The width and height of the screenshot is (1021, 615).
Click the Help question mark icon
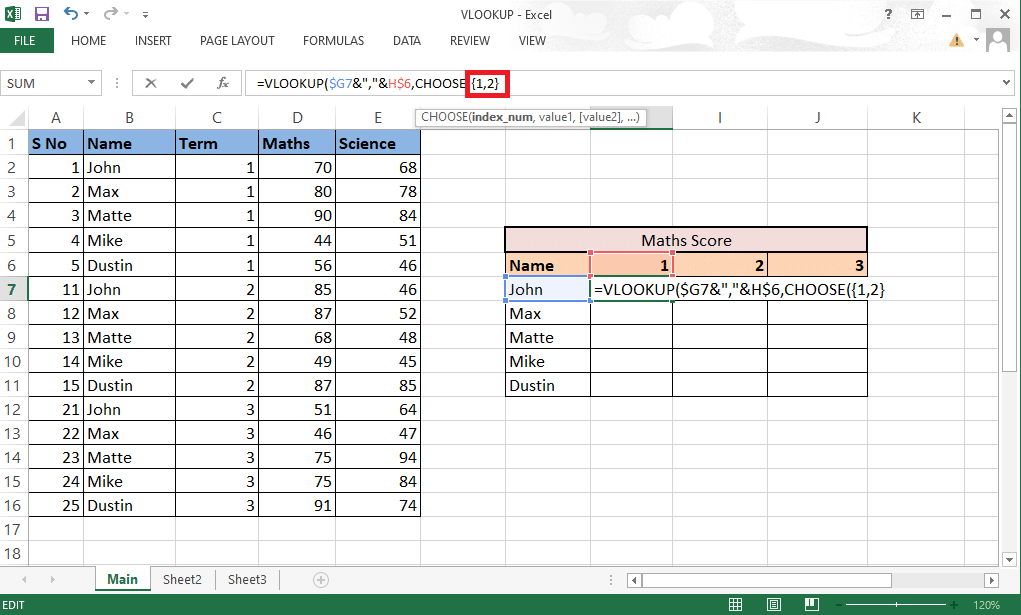[888, 14]
